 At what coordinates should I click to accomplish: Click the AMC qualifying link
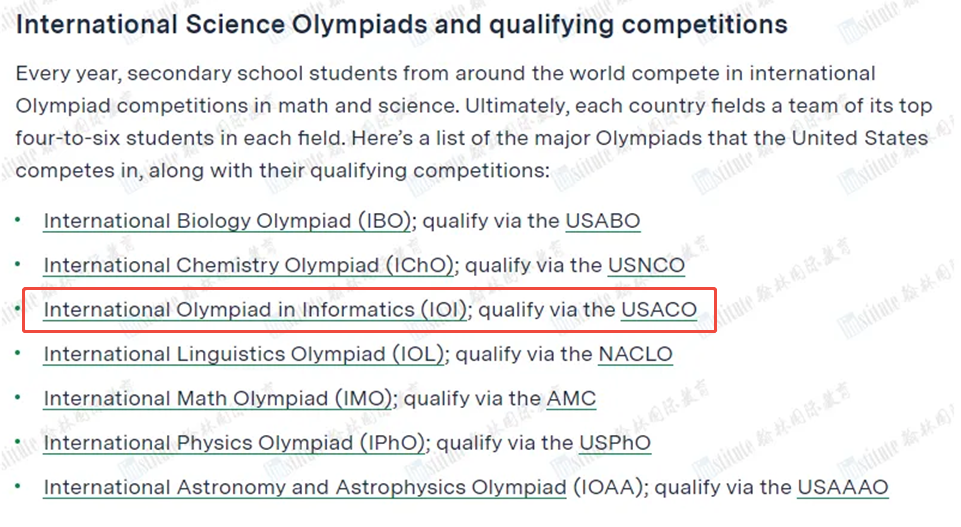pos(571,399)
